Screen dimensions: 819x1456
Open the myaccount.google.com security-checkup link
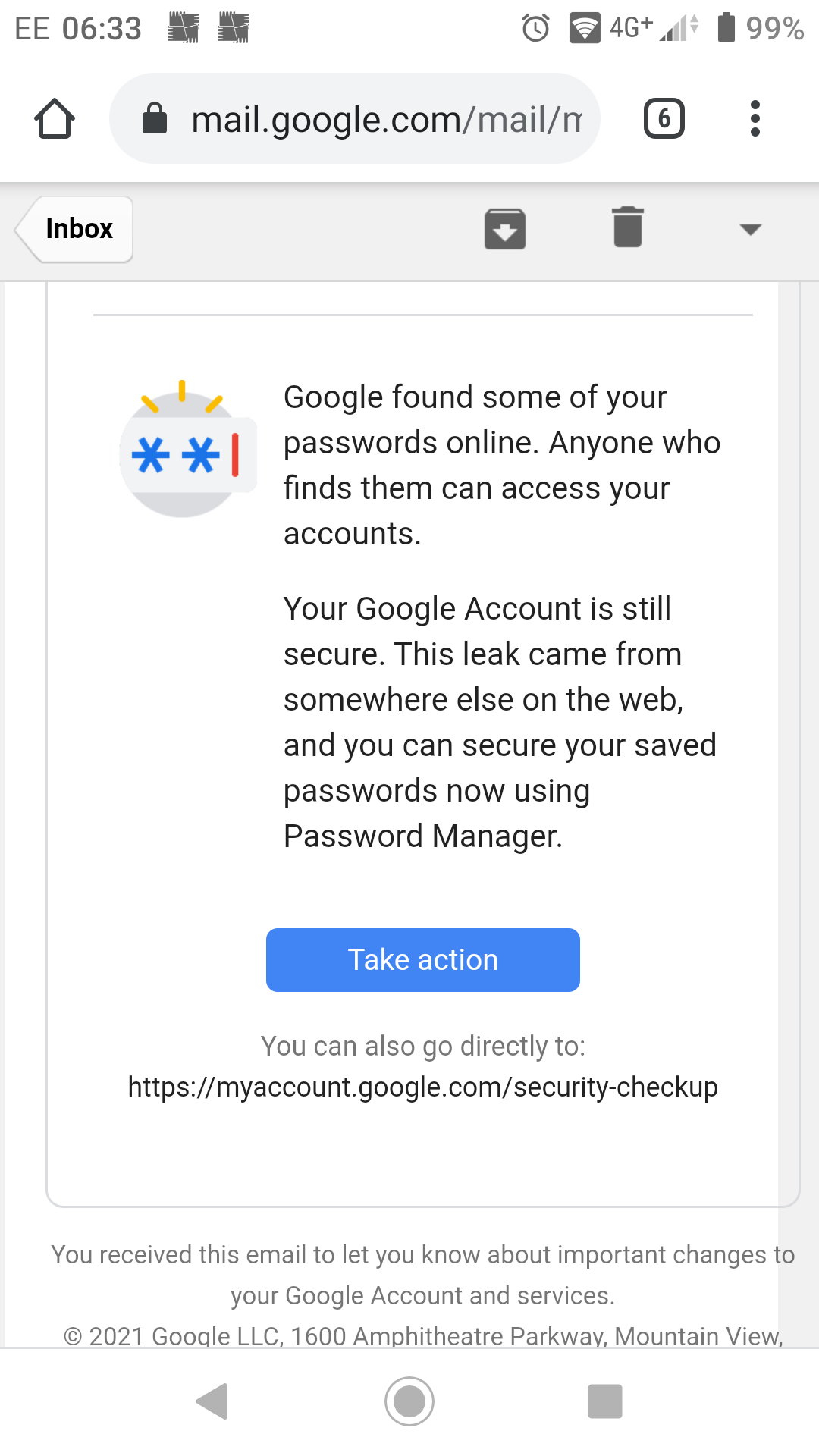click(x=423, y=1087)
